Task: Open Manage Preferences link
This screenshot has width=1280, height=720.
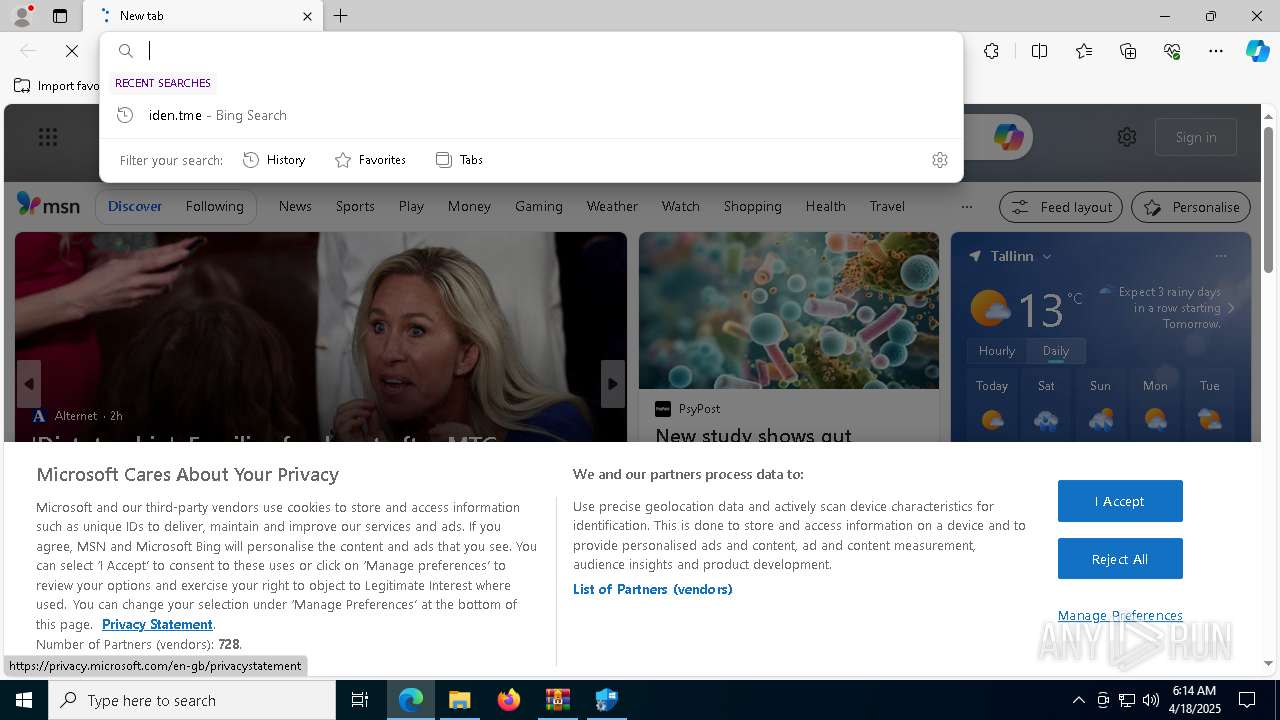Action: click(x=1120, y=615)
